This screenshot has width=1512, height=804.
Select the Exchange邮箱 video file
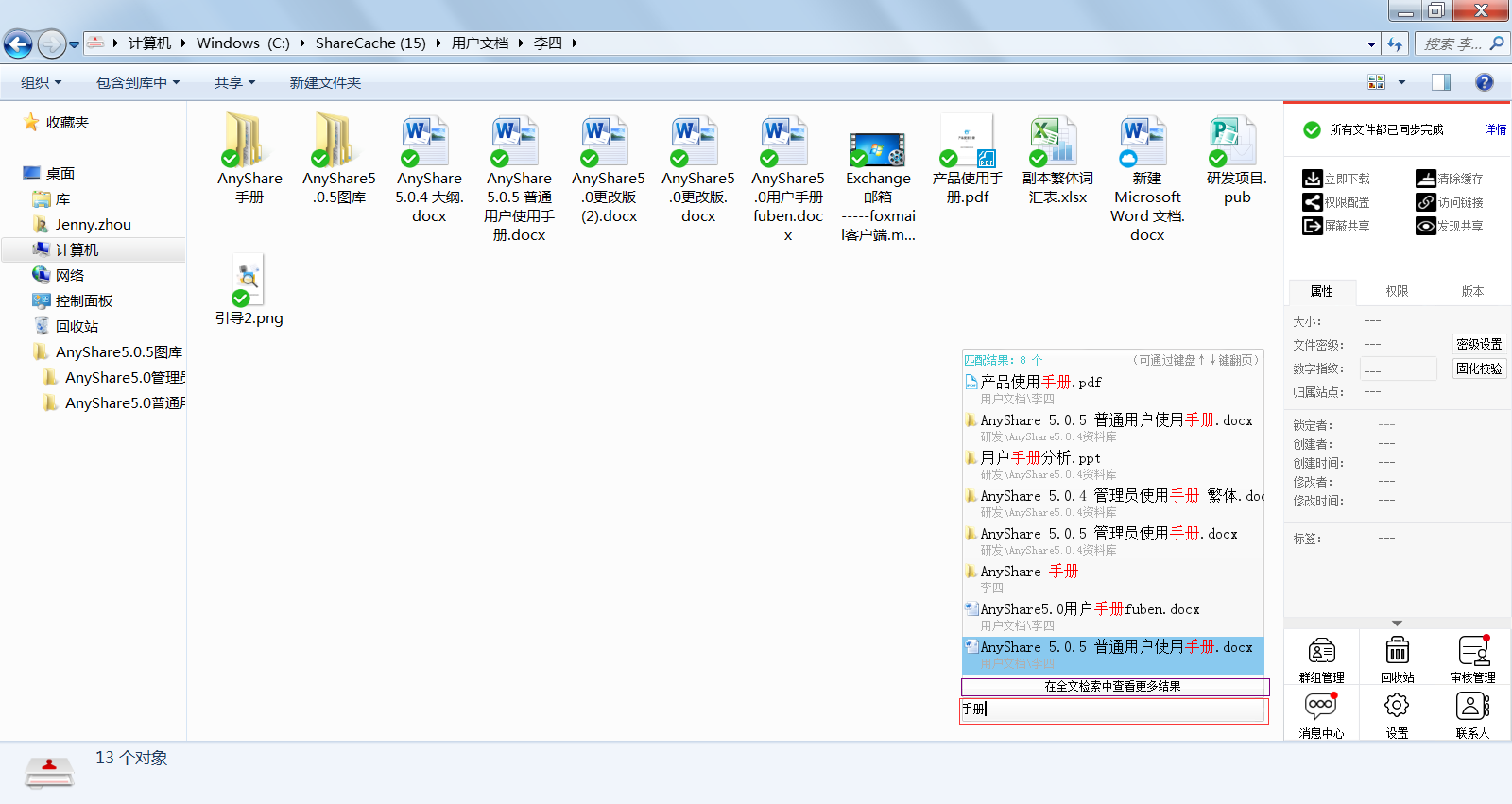tap(878, 187)
